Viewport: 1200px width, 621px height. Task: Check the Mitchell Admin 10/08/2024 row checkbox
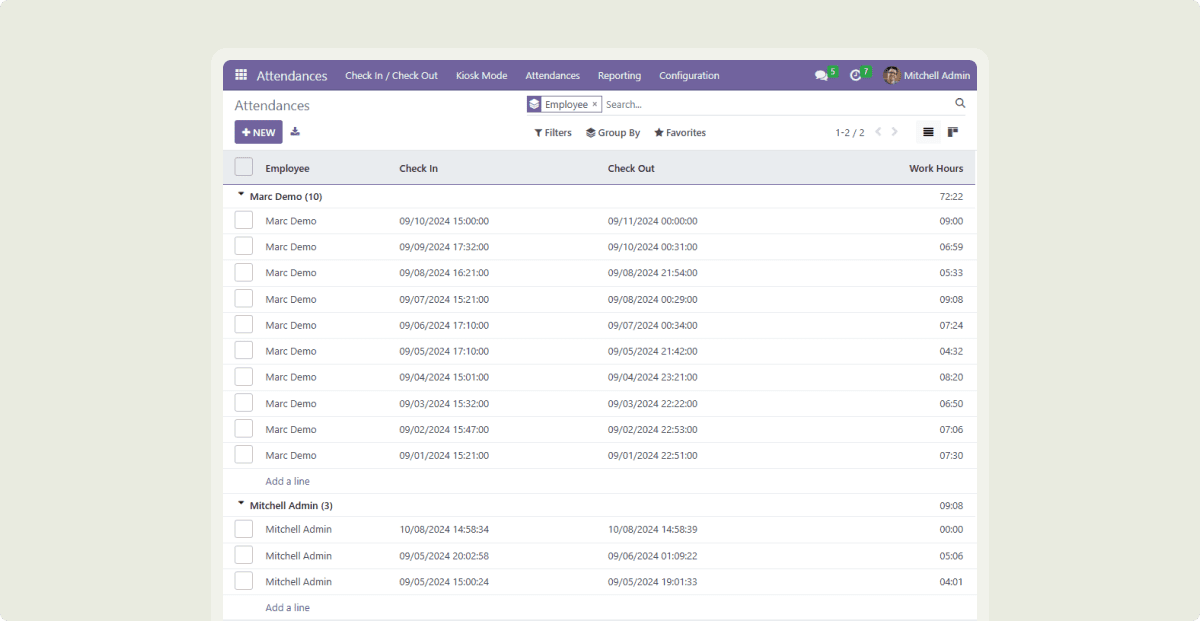pos(244,529)
